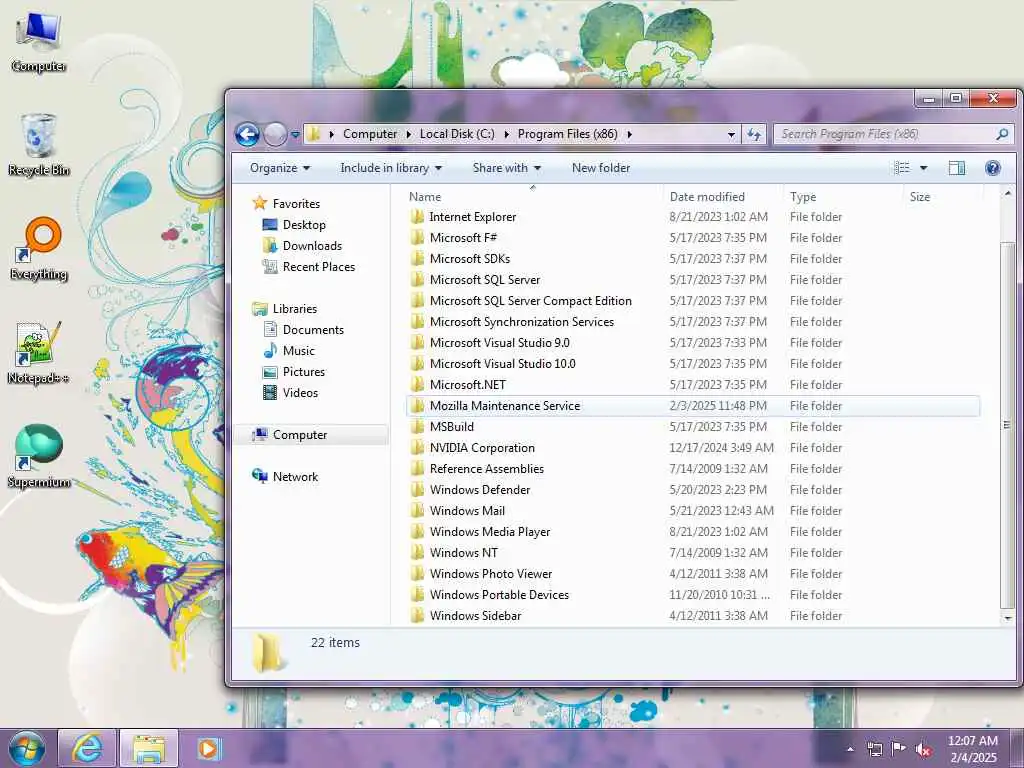The width and height of the screenshot is (1024, 768).
Task: Click the muted volume icon in system tray
Action: tap(923, 749)
